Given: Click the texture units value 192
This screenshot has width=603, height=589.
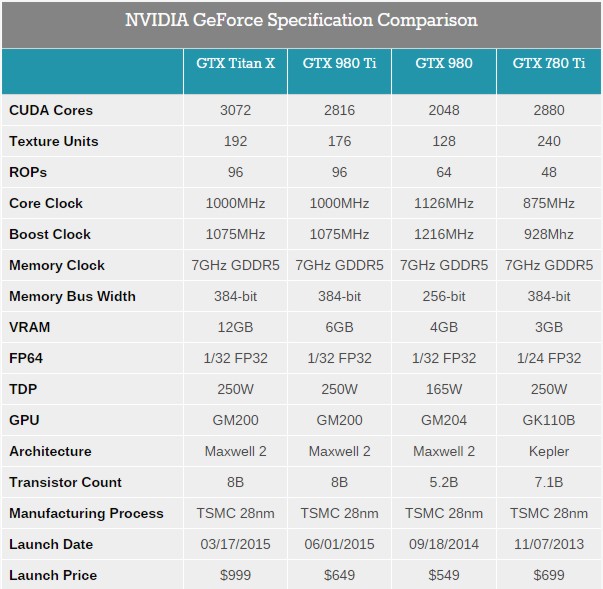Looking at the screenshot, I should click(x=235, y=141).
